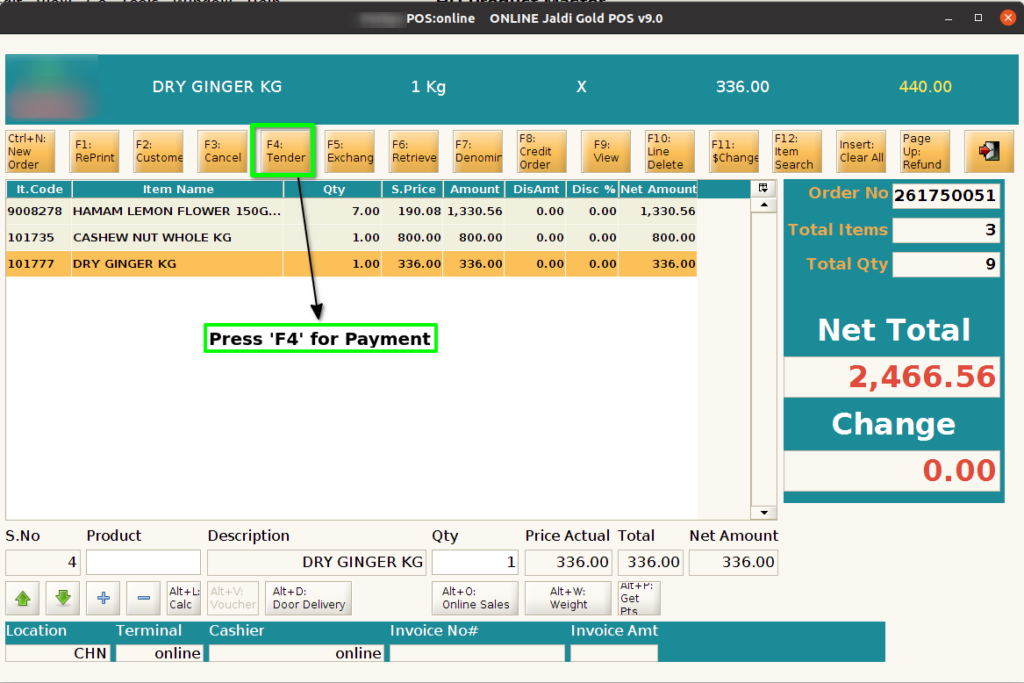Click the Location field CHN
1024x683 pixels.
[x=58, y=653]
